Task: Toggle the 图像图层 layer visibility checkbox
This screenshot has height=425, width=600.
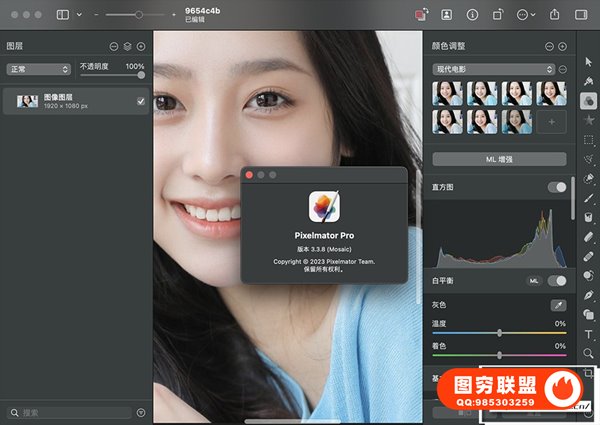Action: click(141, 101)
